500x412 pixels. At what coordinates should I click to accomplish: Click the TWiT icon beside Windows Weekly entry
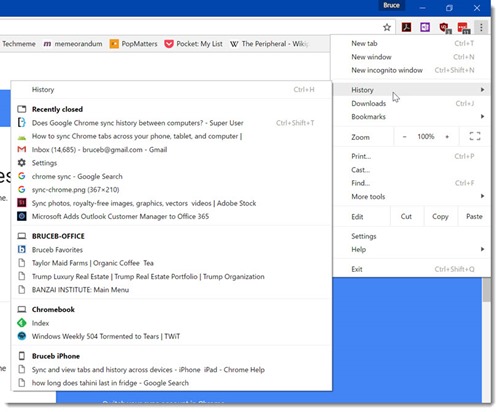[x=22, y=336]
